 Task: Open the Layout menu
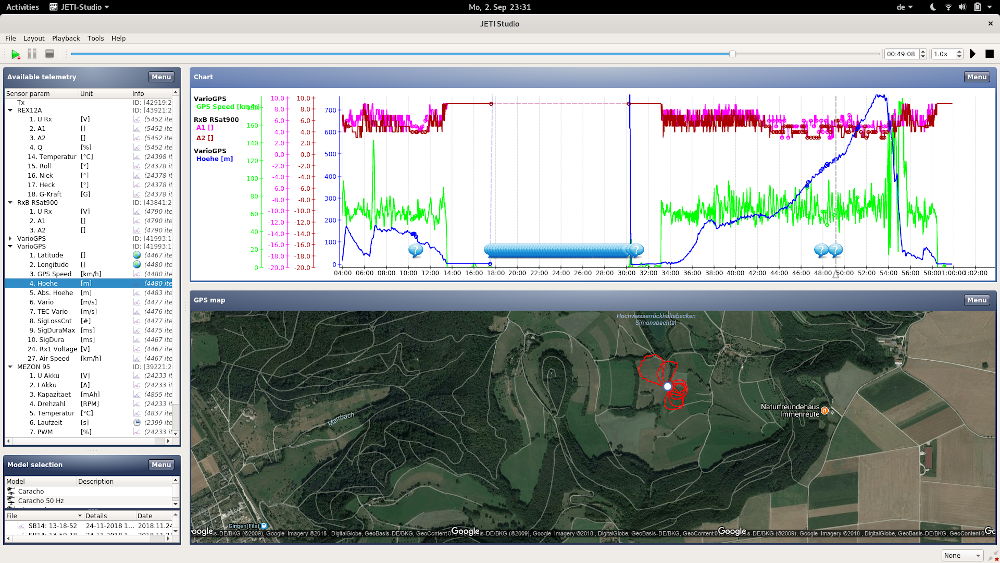(34, 38)
